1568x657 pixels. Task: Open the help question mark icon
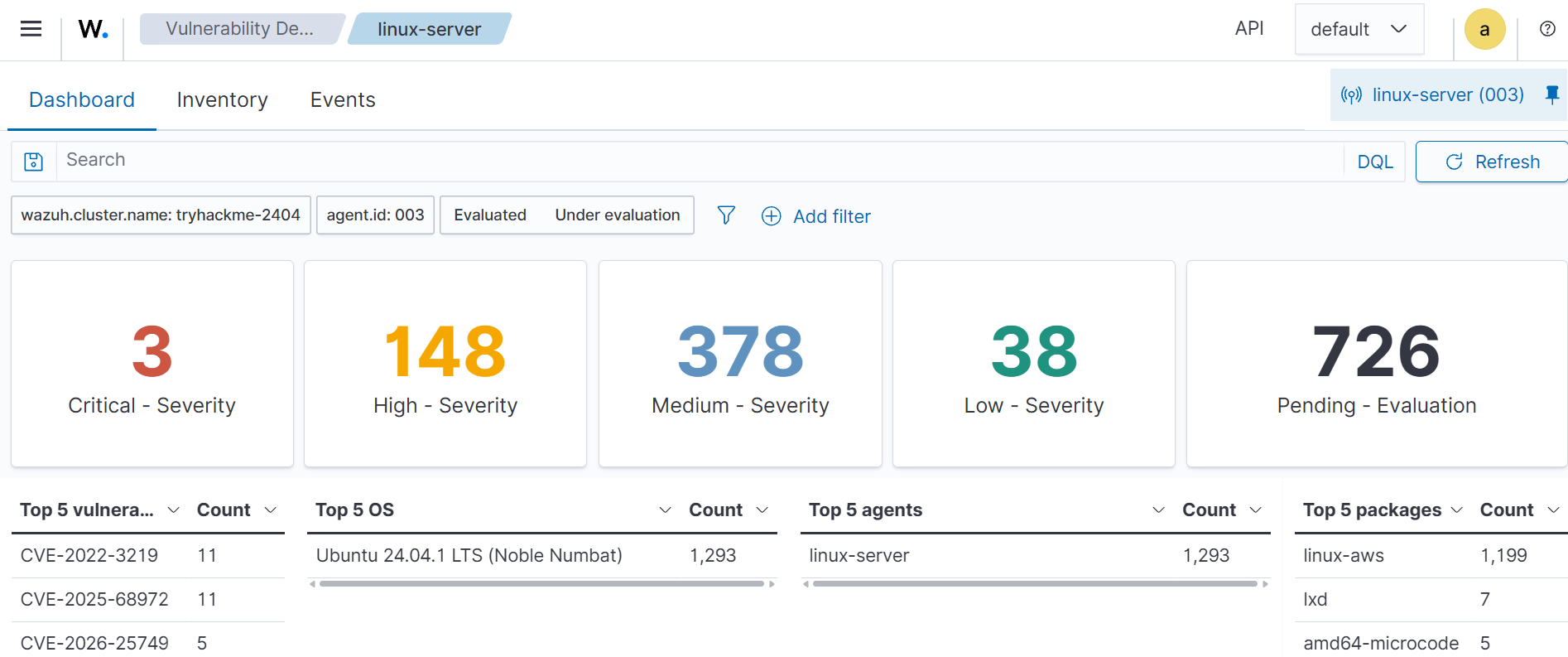point(1546,29)
